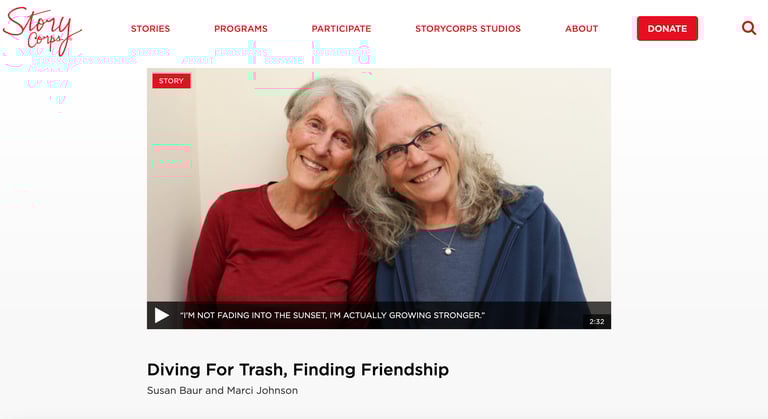768x419 pixels.
Task: Click the faded ghost DONATE text below nav
Action: (284, 60)
